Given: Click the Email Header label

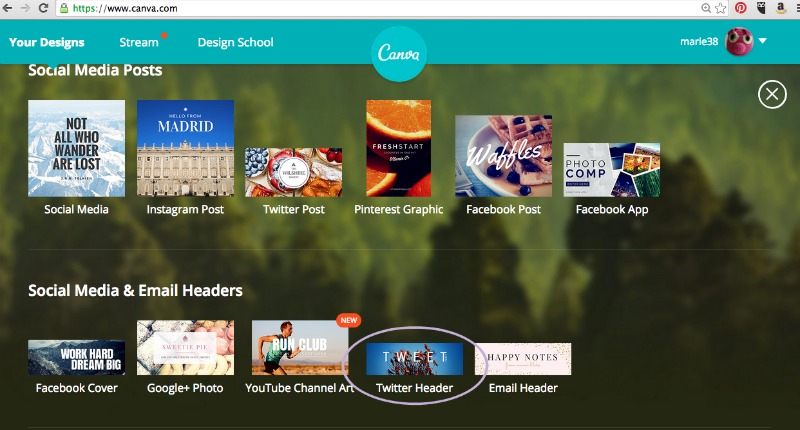Looking at the screenshot, I should click(523, 388).
